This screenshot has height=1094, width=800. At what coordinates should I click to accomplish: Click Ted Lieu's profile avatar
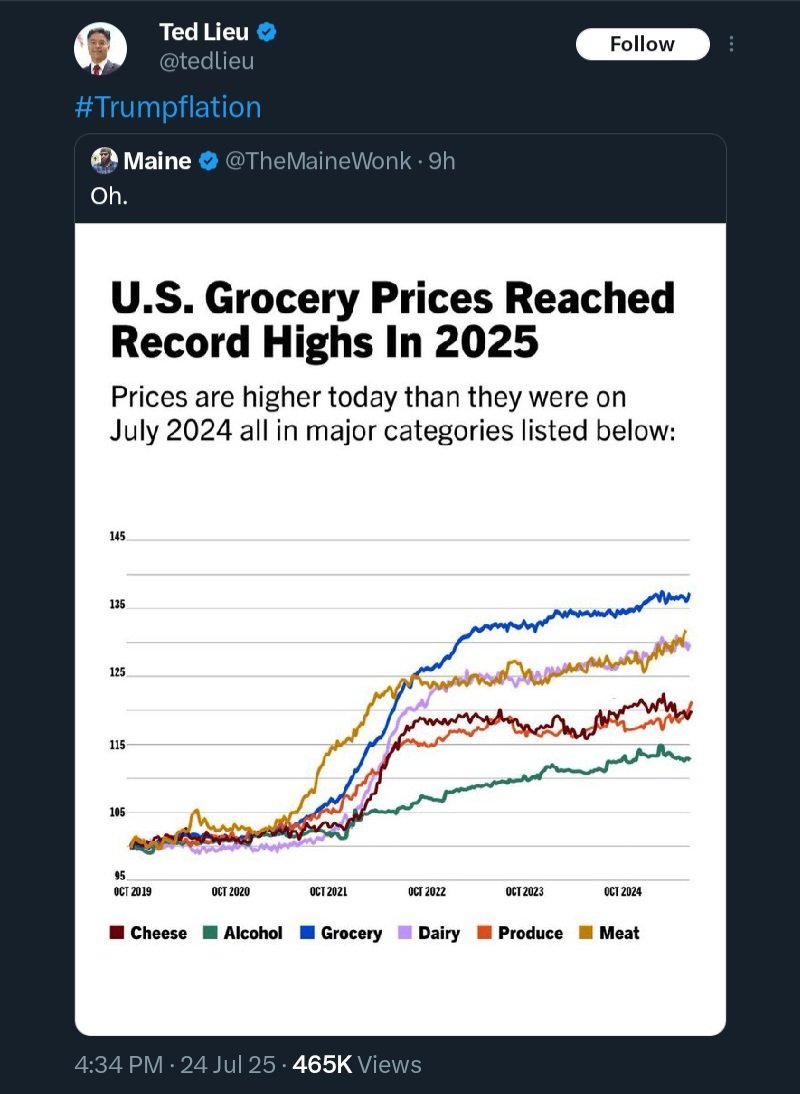pos(100,49)
